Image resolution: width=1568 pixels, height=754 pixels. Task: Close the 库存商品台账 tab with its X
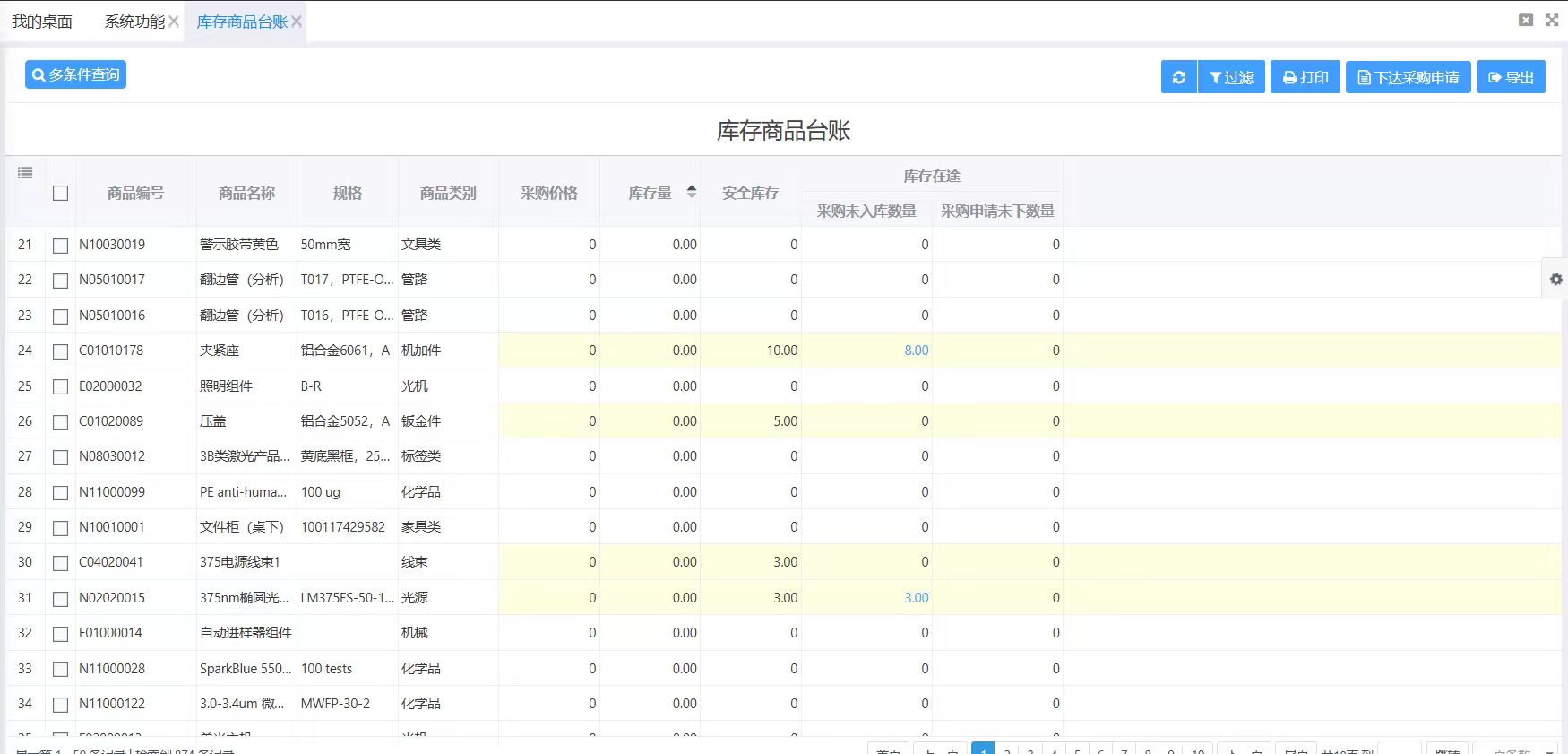pyautogui.click(x=297, y=22)
